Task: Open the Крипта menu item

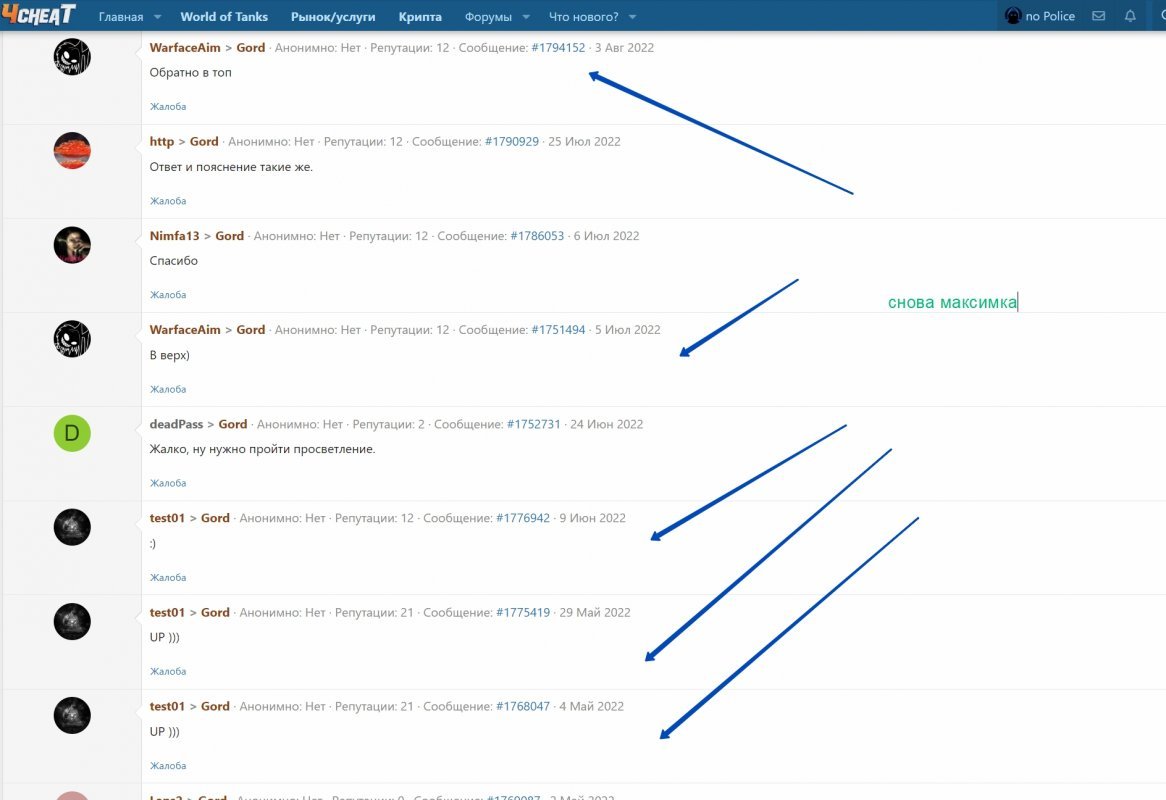Action: tap(420, 17)
